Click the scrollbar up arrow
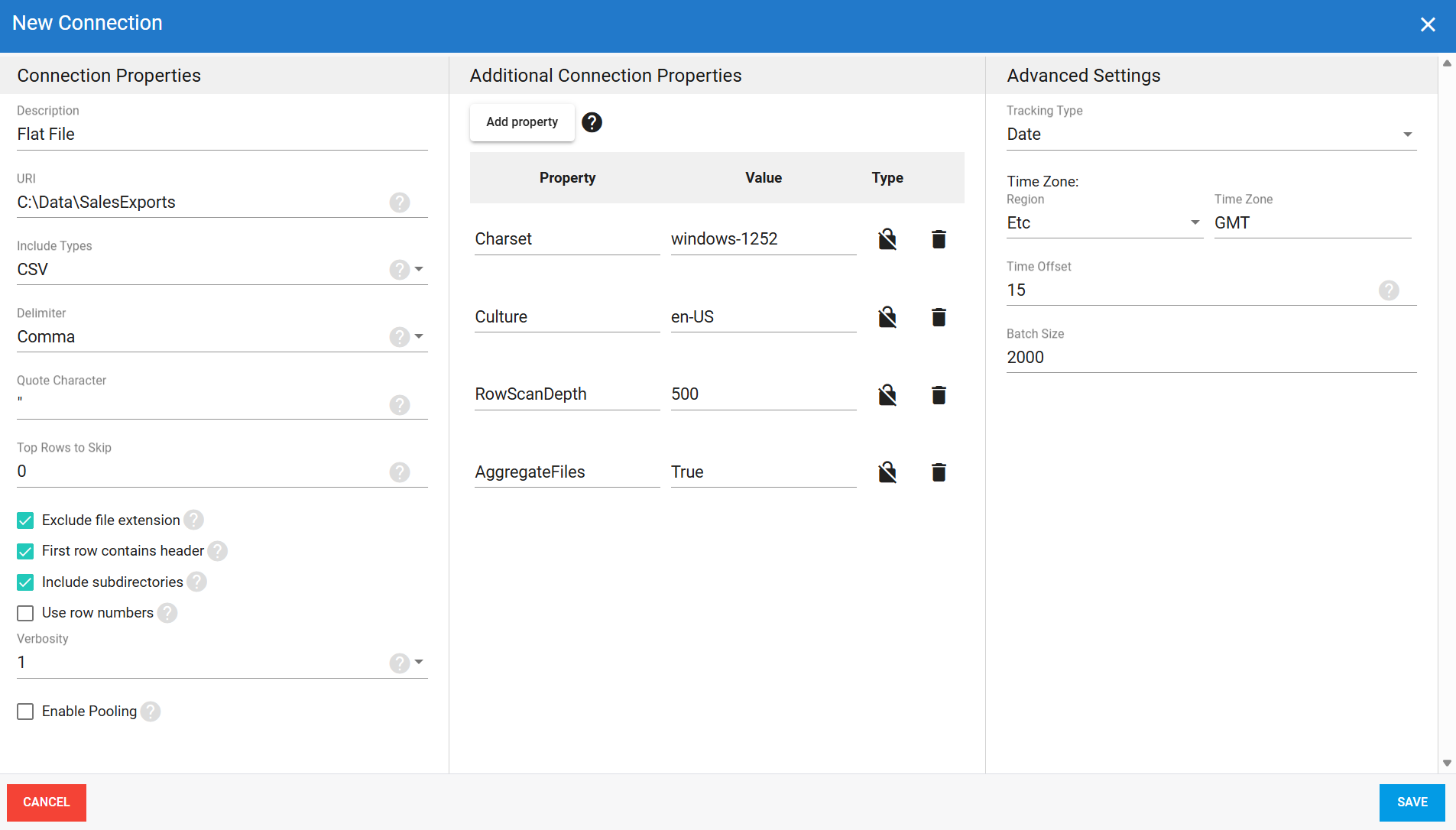Screen dimensions: 1456x830 pyautogui.click(x=1447, y=63)
